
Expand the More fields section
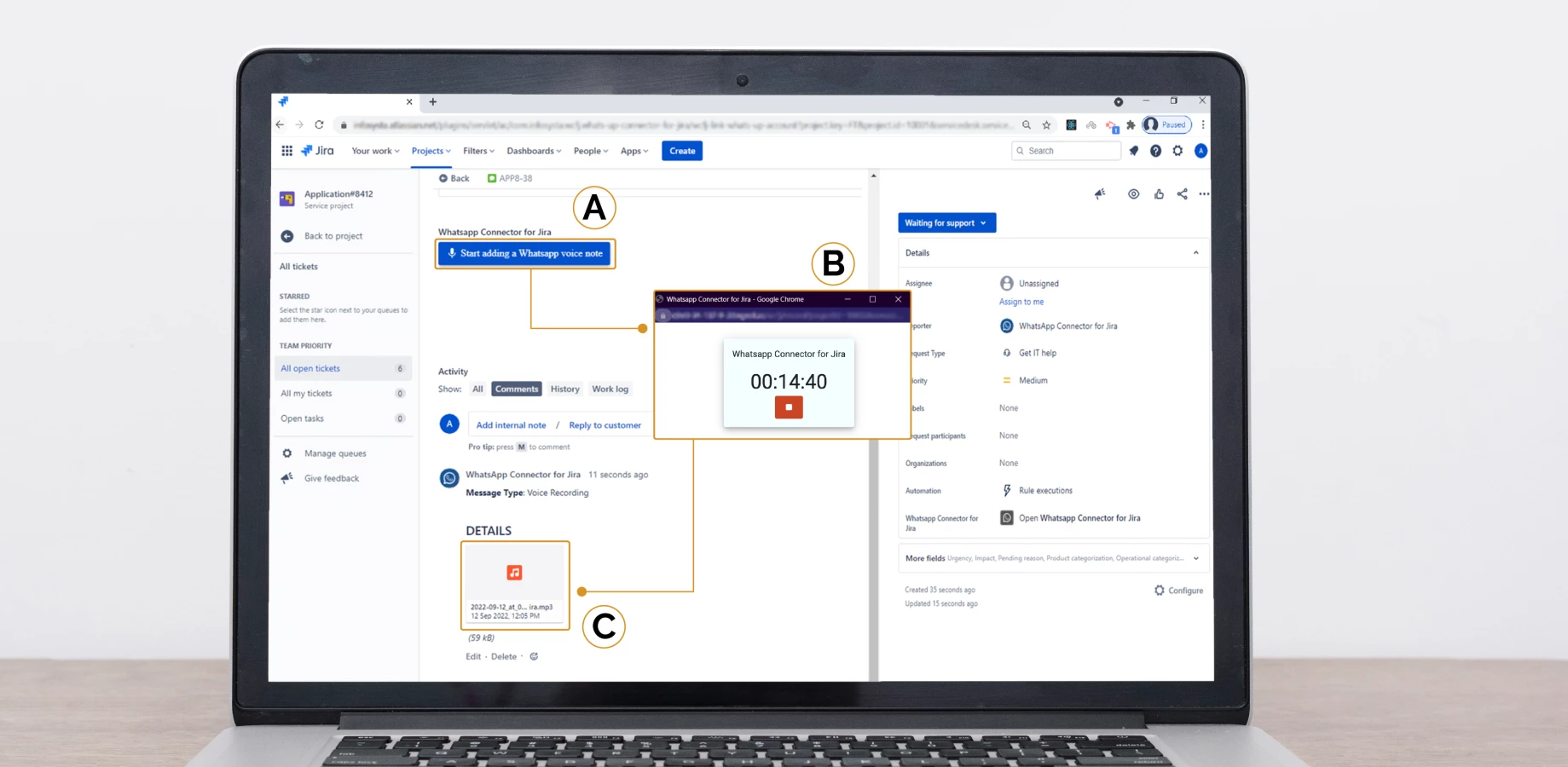[1052, 558]
